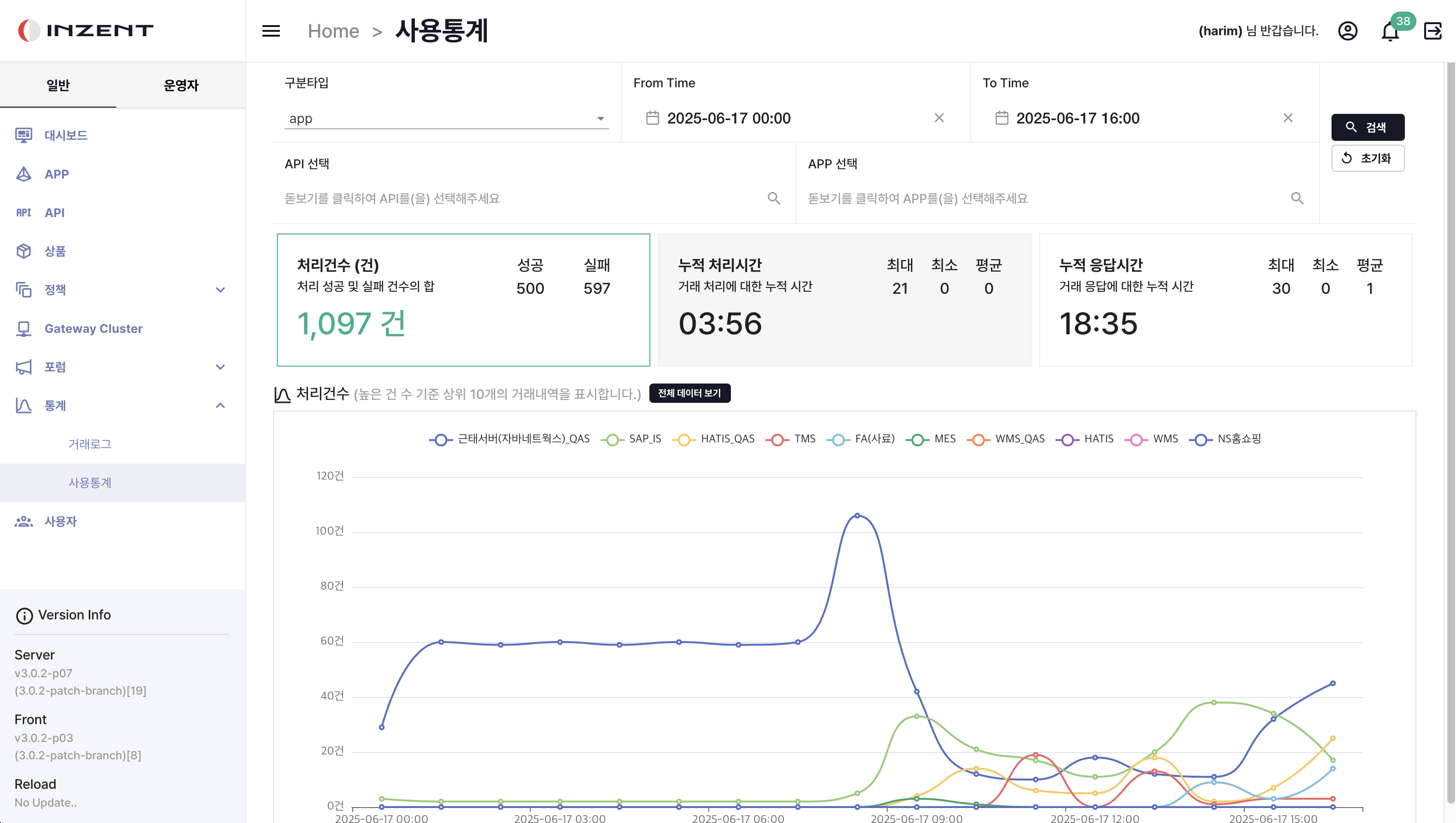
Task: Open the hamburger menu icon
Action: coord(271,30)
